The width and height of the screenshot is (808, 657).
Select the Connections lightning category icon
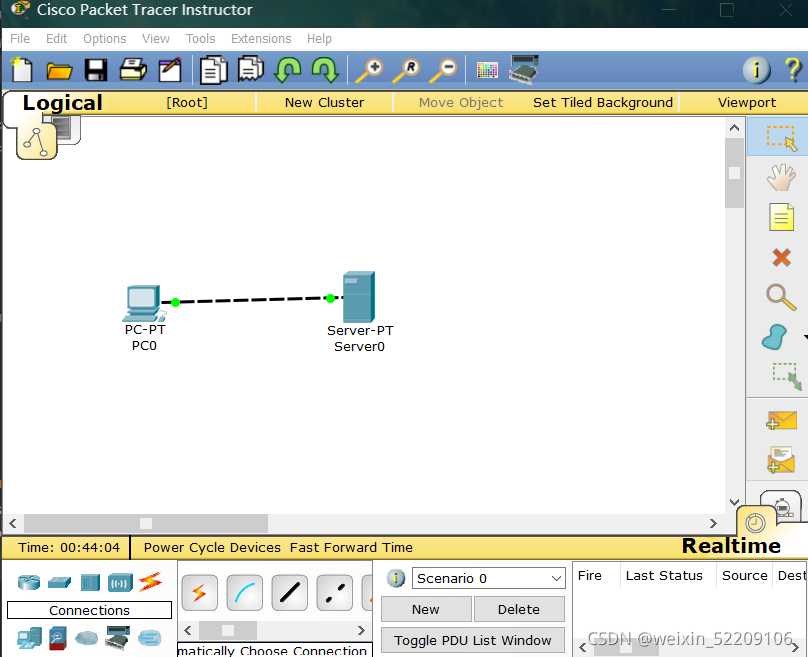coord(150,582)
